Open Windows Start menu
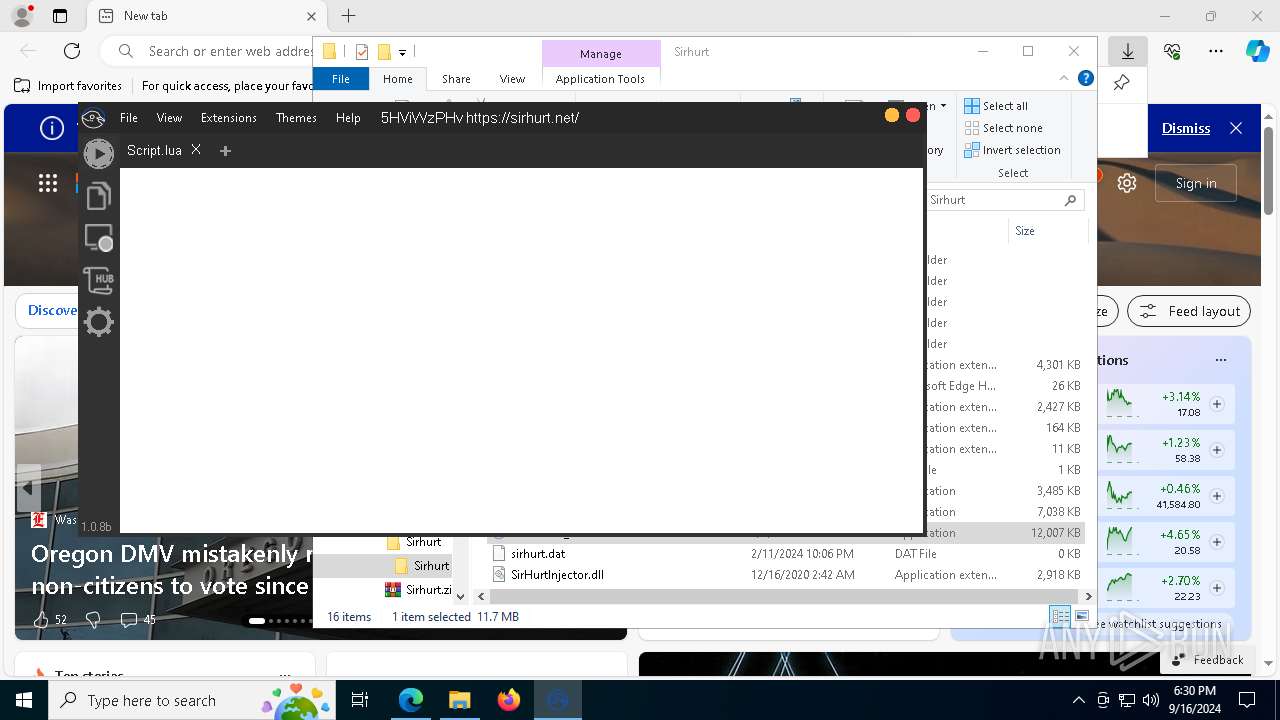 24,700
